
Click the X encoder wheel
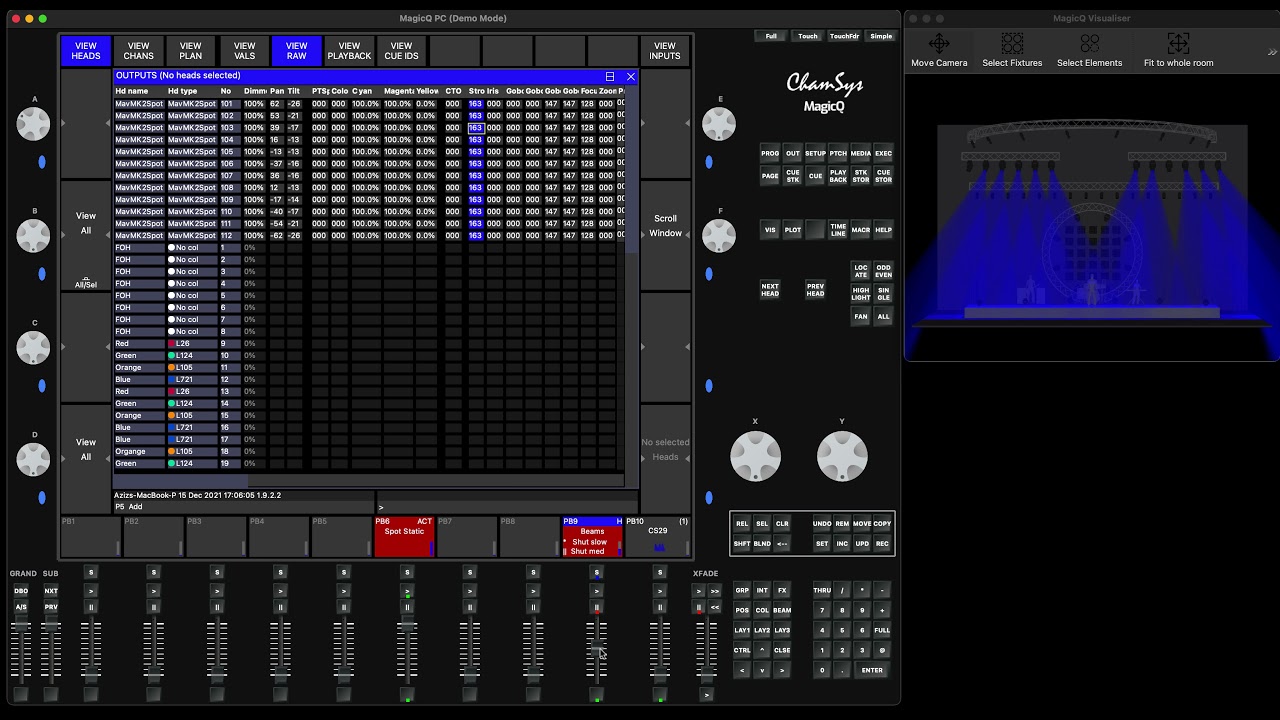pos(755,456)
